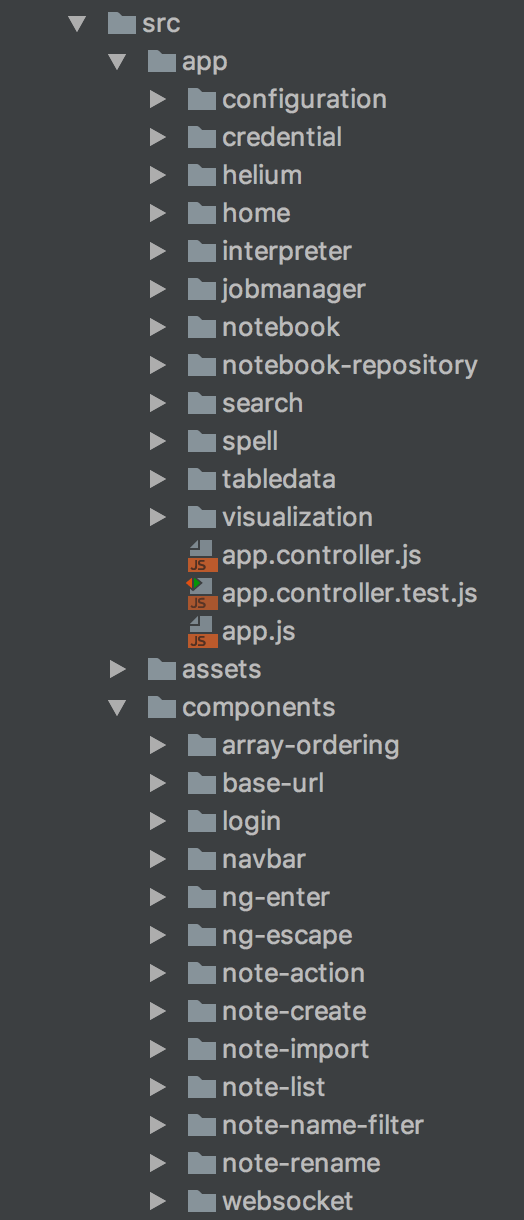Screen dimensions: 524x1220
Task: Click the spell folder icon
Action: [201, 440]
